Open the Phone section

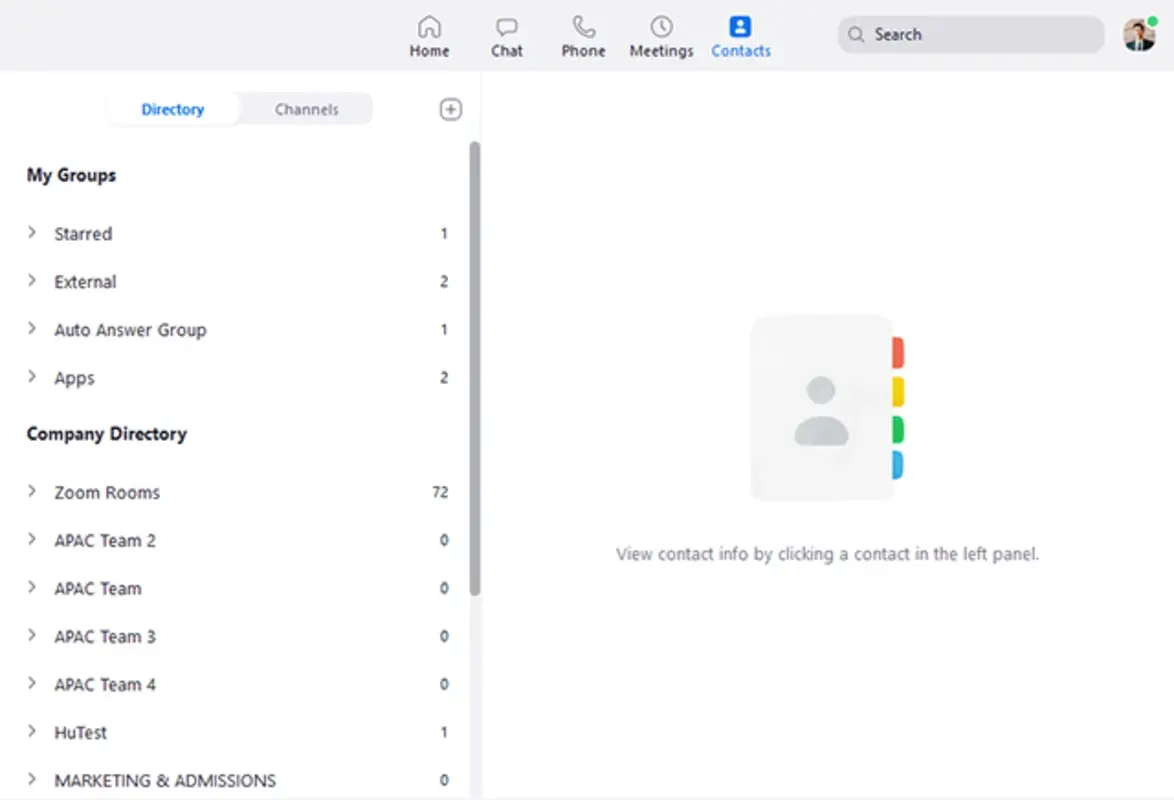click(x=583, y=35)
